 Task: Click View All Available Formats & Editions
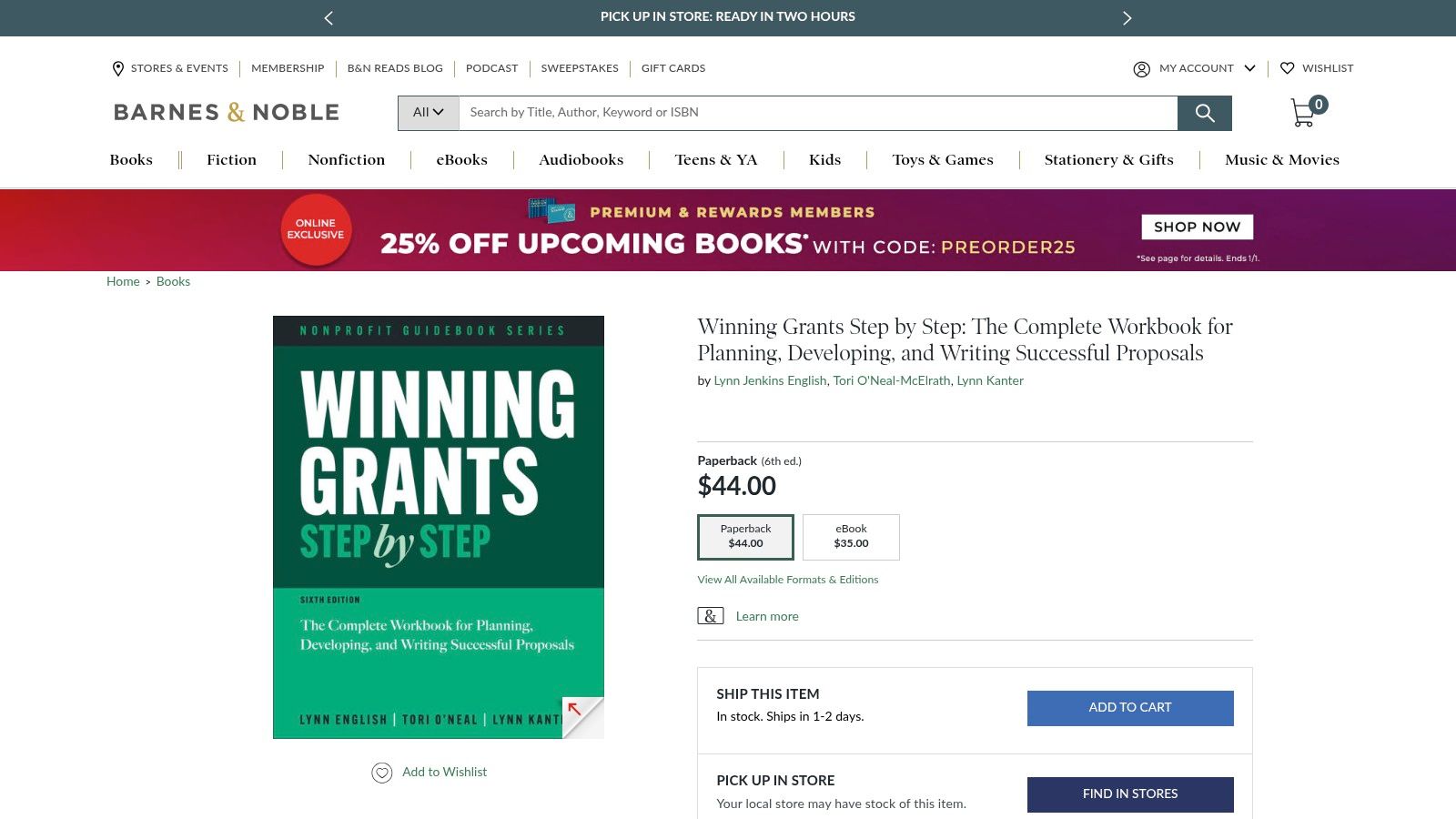788,580
